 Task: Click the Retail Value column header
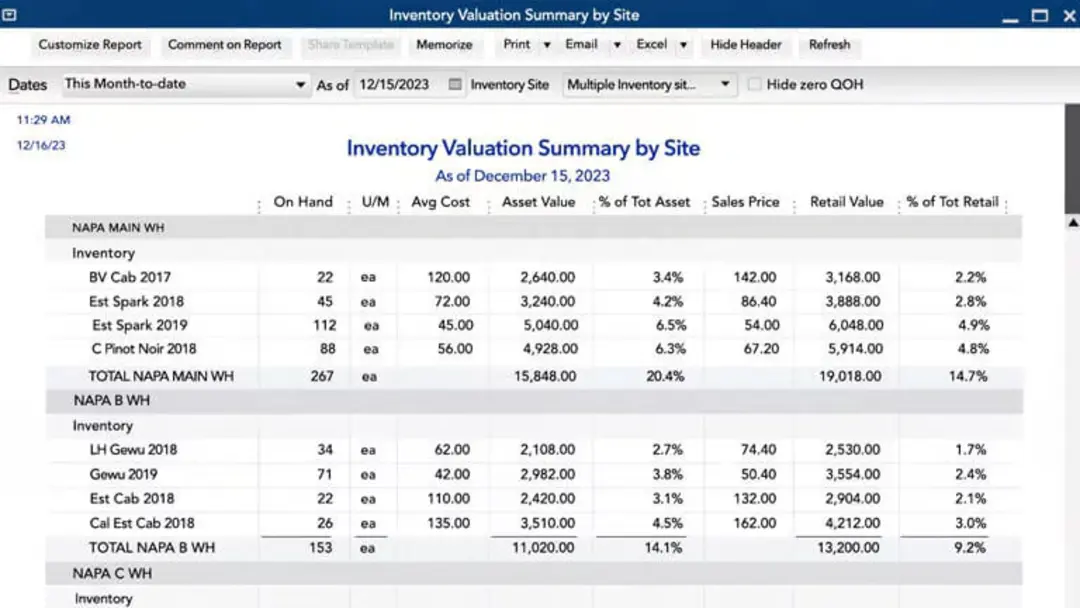(847, 202)
